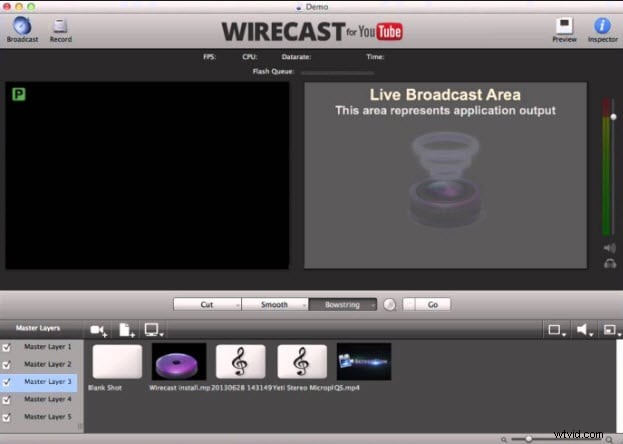Select the Master Layer 5 row

pyautogui.click(x=39, y=417)
